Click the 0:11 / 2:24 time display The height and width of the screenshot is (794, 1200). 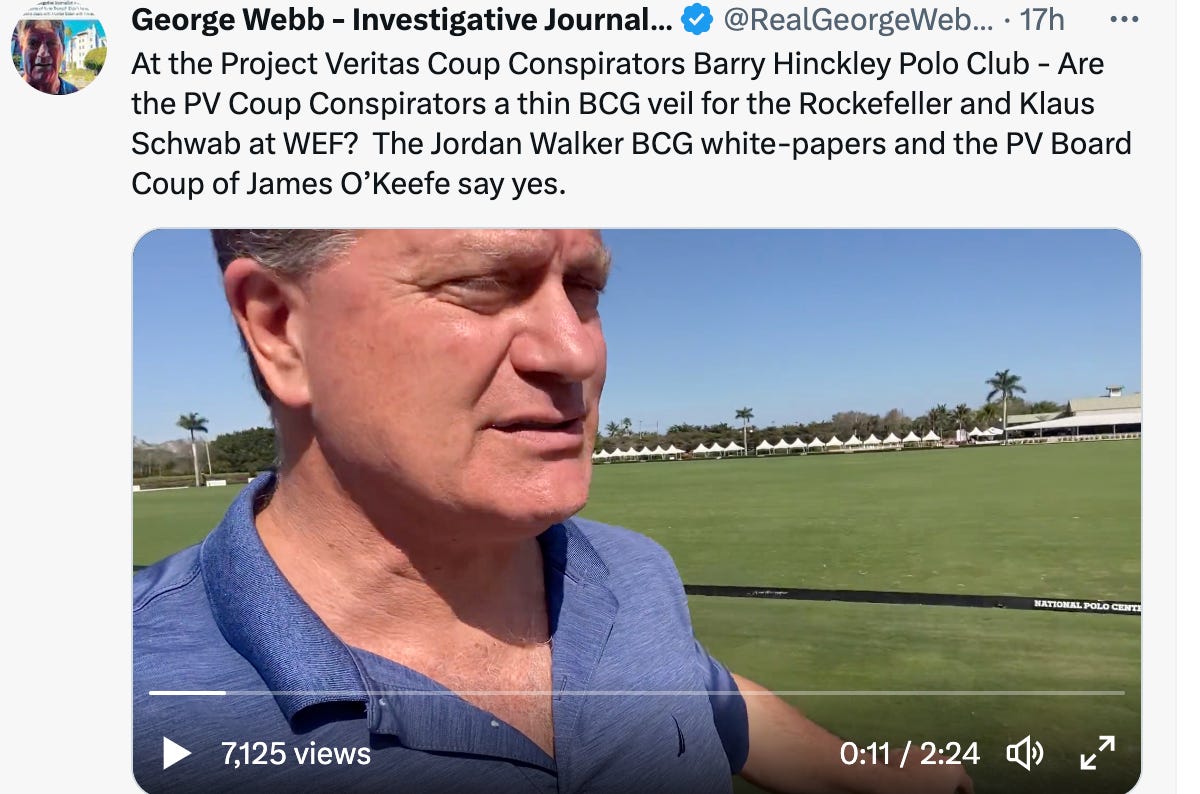pos(910,753)
